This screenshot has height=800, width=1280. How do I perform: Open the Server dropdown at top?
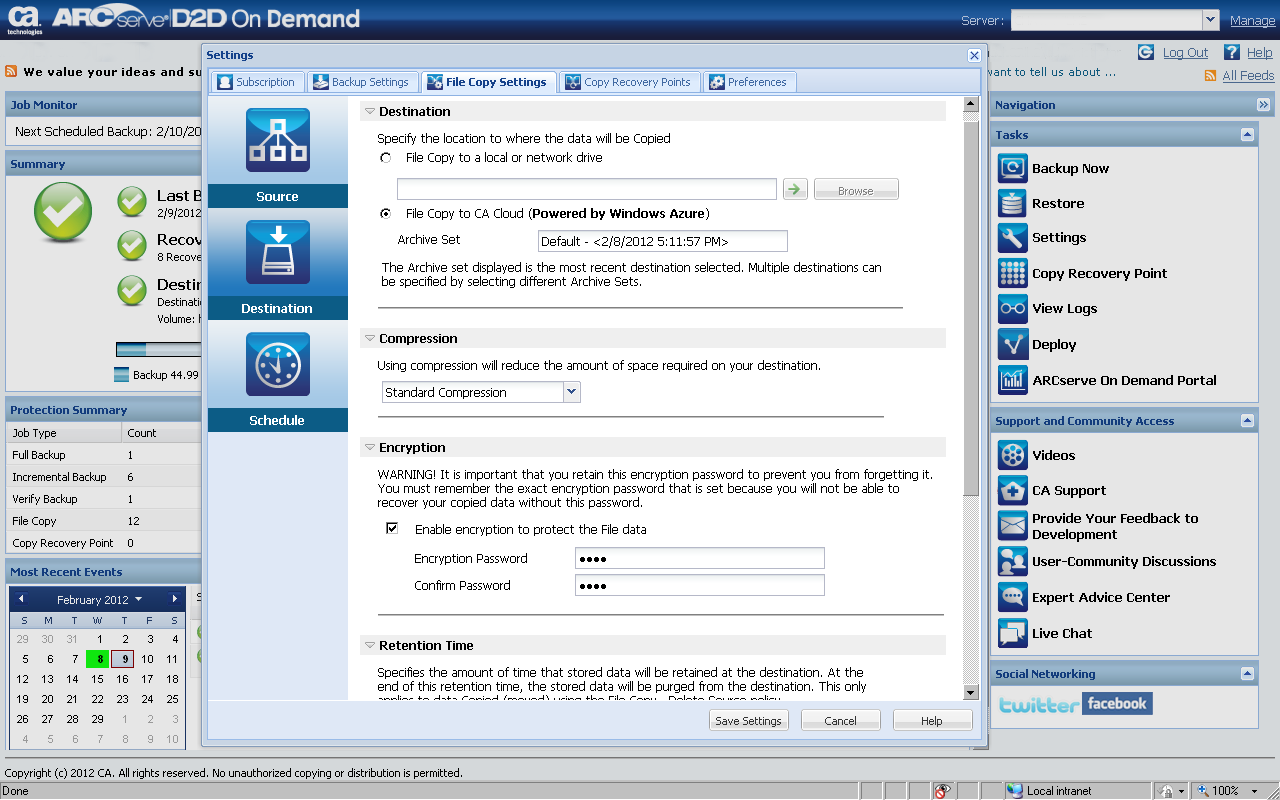tap(1210, 20)
